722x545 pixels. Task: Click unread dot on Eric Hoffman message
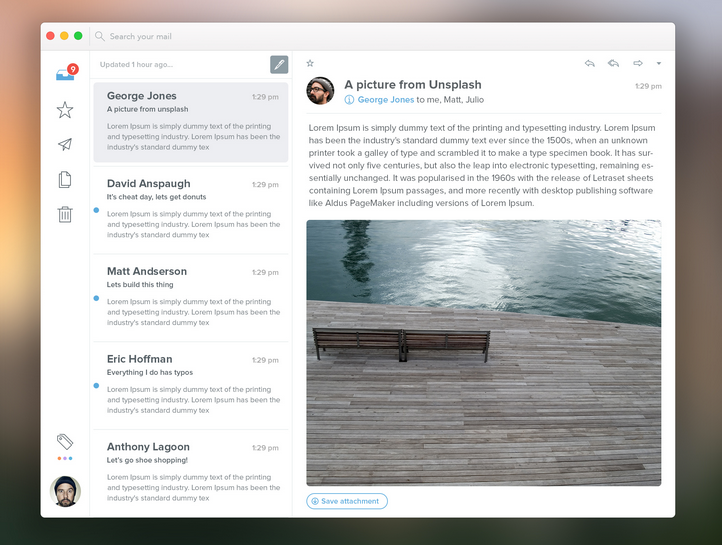pyautogui.click(x=96, y=386)
